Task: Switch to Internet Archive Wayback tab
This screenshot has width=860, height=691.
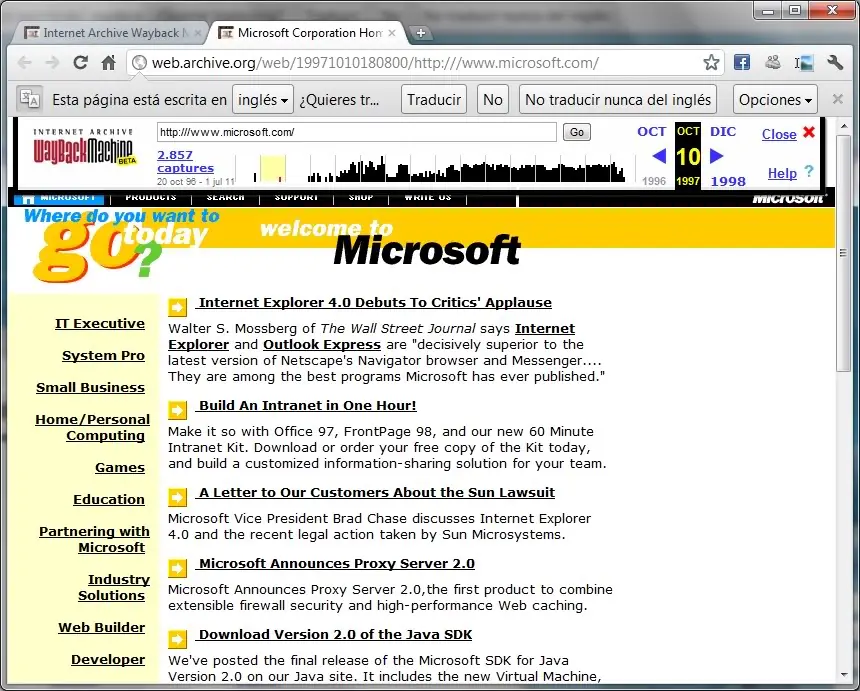Action: coord(110,33)
